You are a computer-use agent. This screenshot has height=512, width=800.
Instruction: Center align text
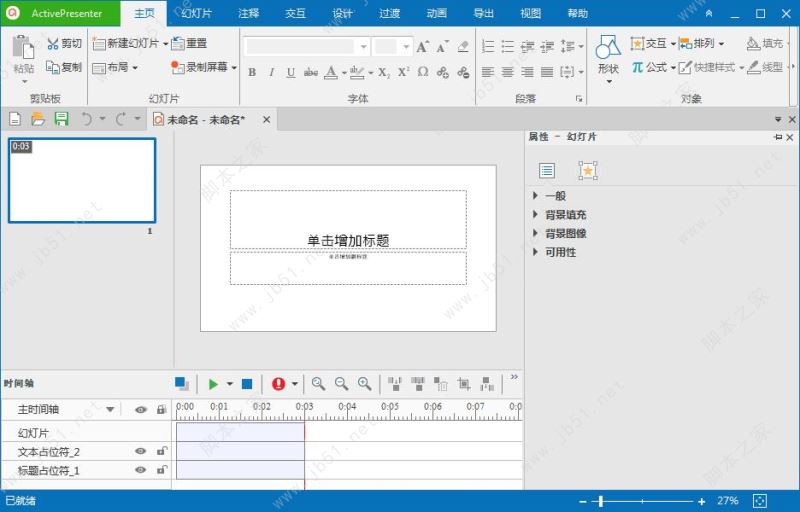coord(508,72)
